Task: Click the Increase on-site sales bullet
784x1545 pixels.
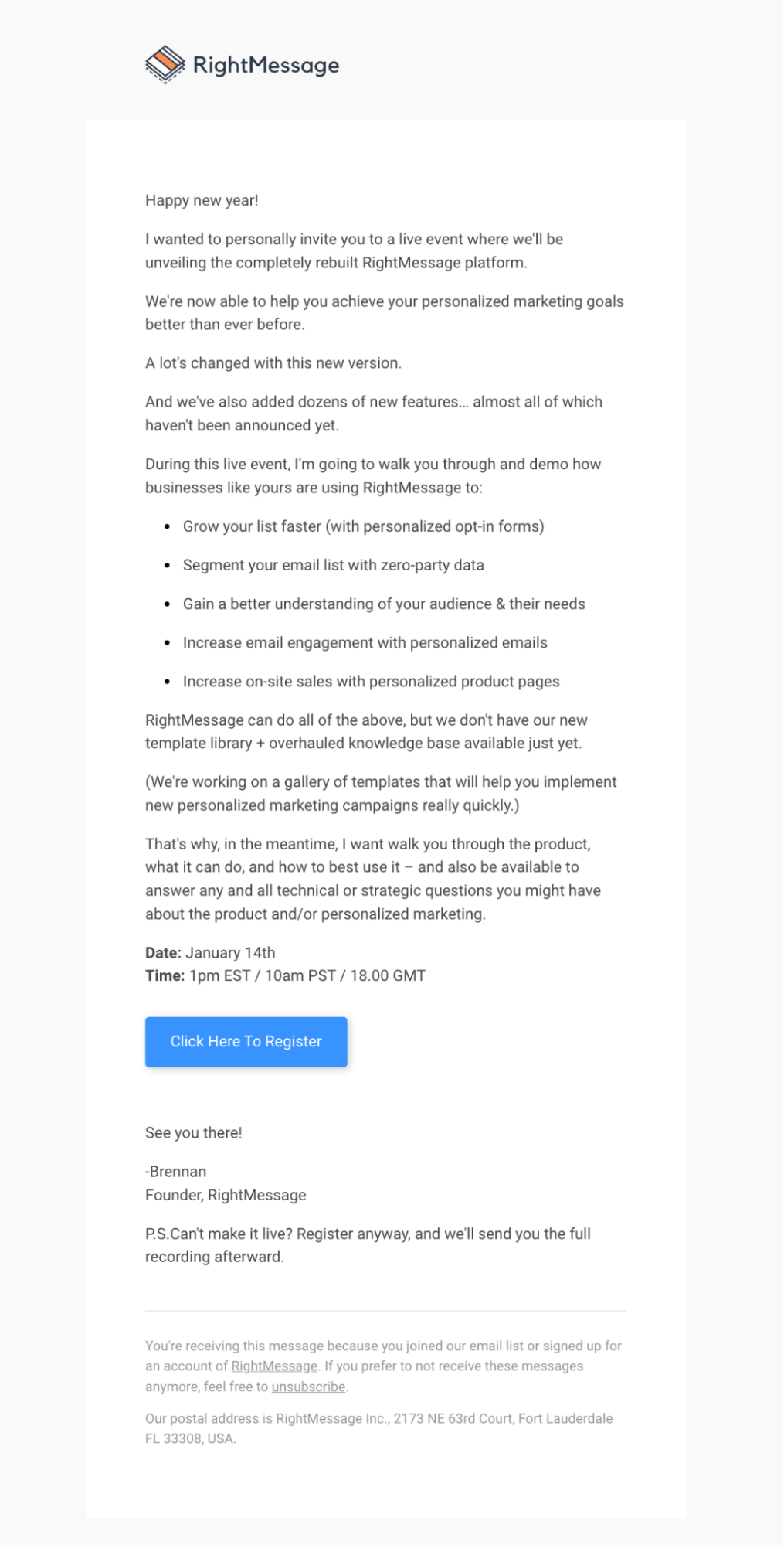Action: pyautogui.click(x=372, y=681)
